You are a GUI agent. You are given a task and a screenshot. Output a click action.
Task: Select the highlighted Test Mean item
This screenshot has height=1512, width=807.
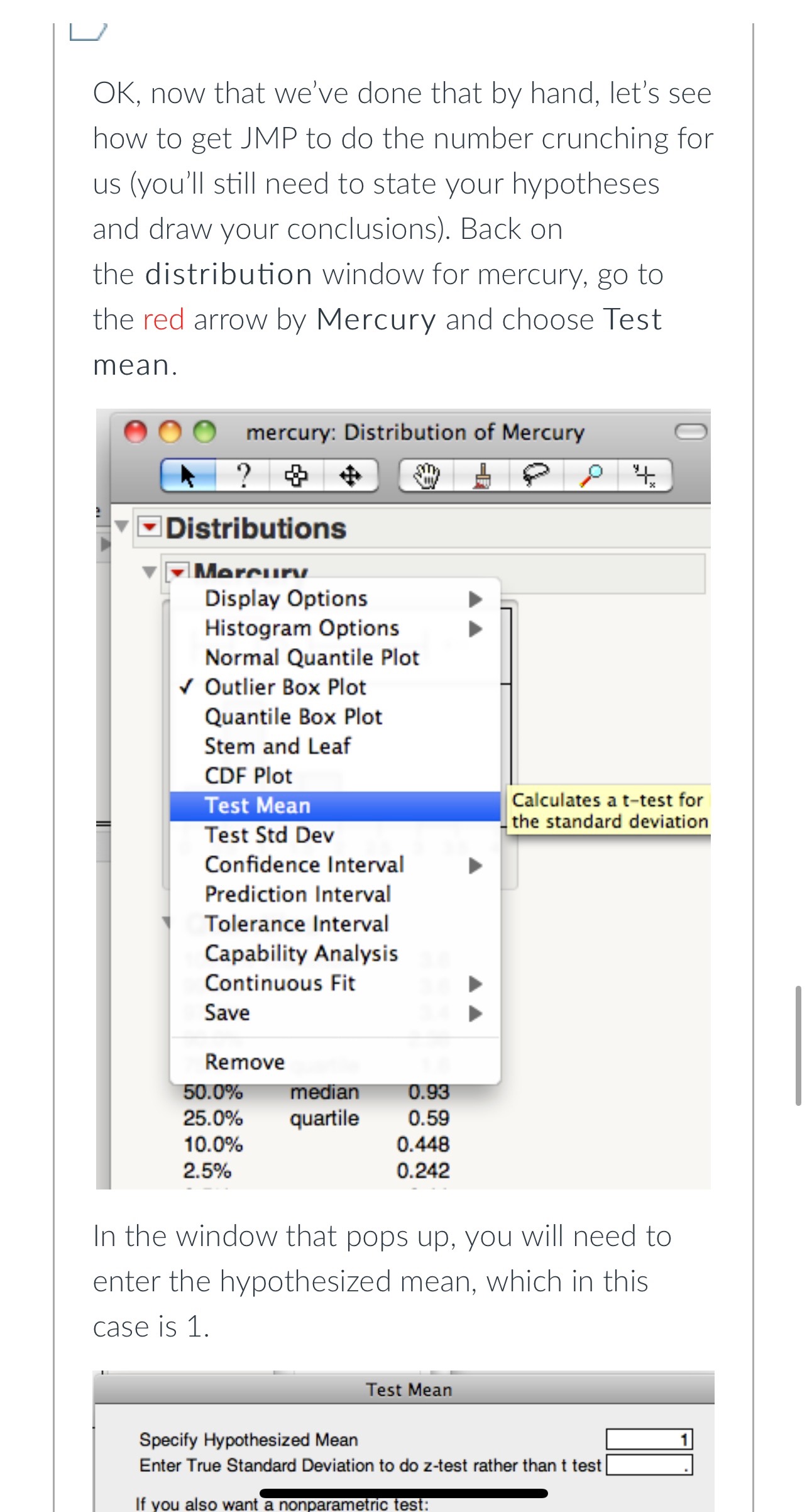click(335, 806)
